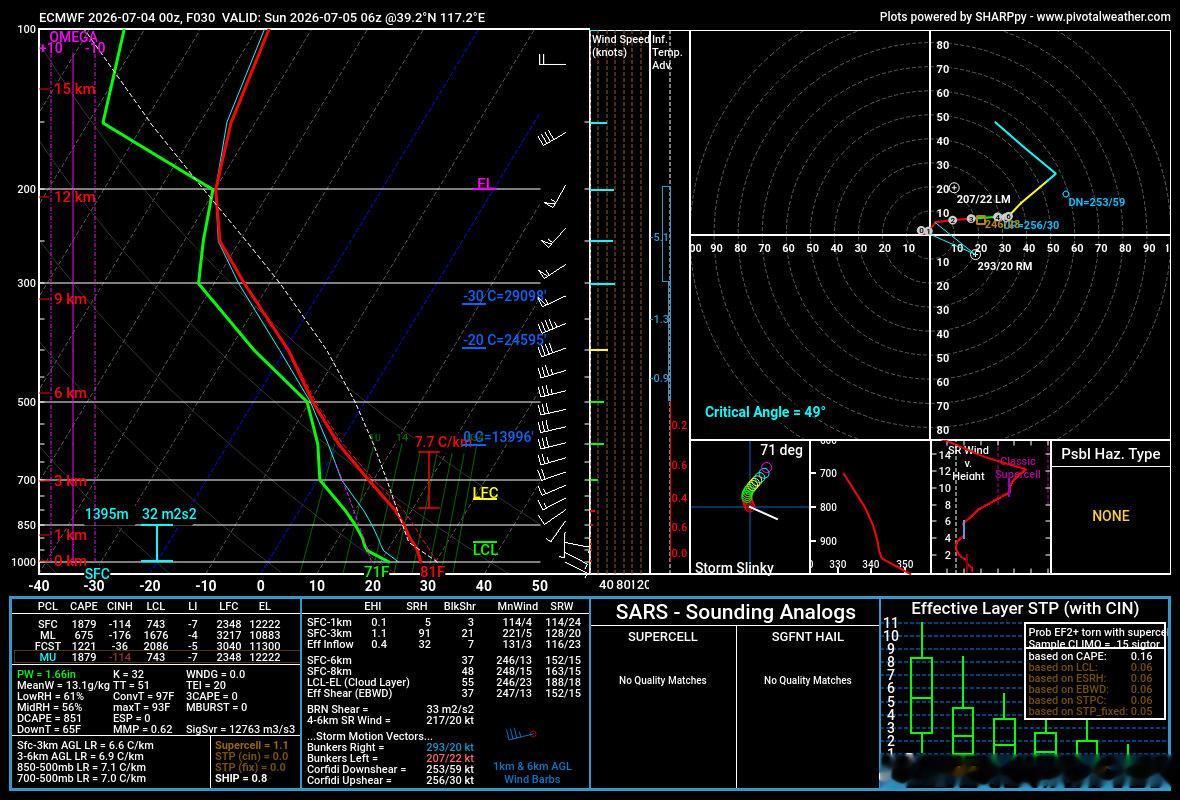Click No Quality Matches under SUPERCELL
Viewport: 1180px width, 800px height.
click(x=662, y=680)
